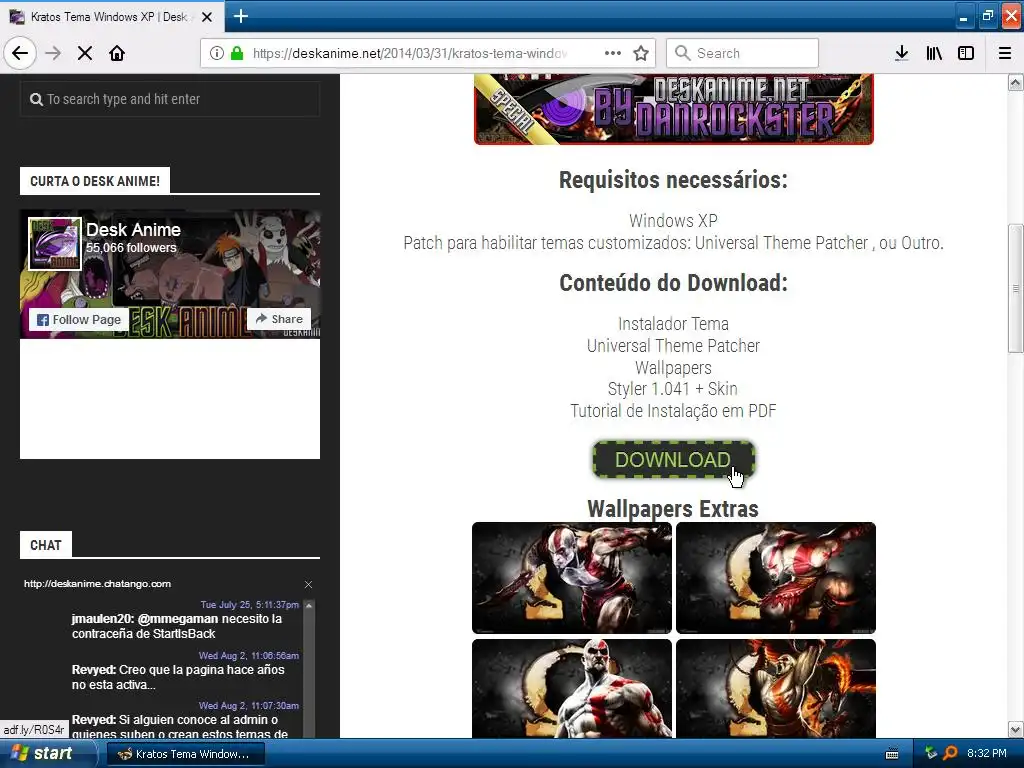Open bottom-right fiery Kratos wallpaper
Viewport: 1024px width, 768px height.
point(776,689)
